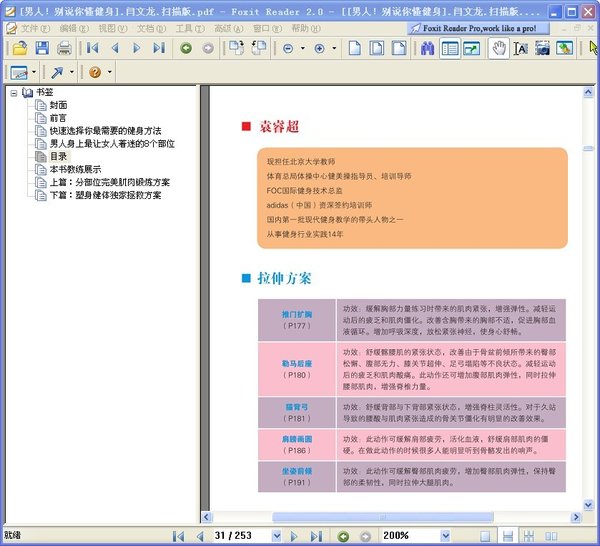The image size is (600, 546).
Task: Open the 本书教练展示 bookmark
Action: 75,169
